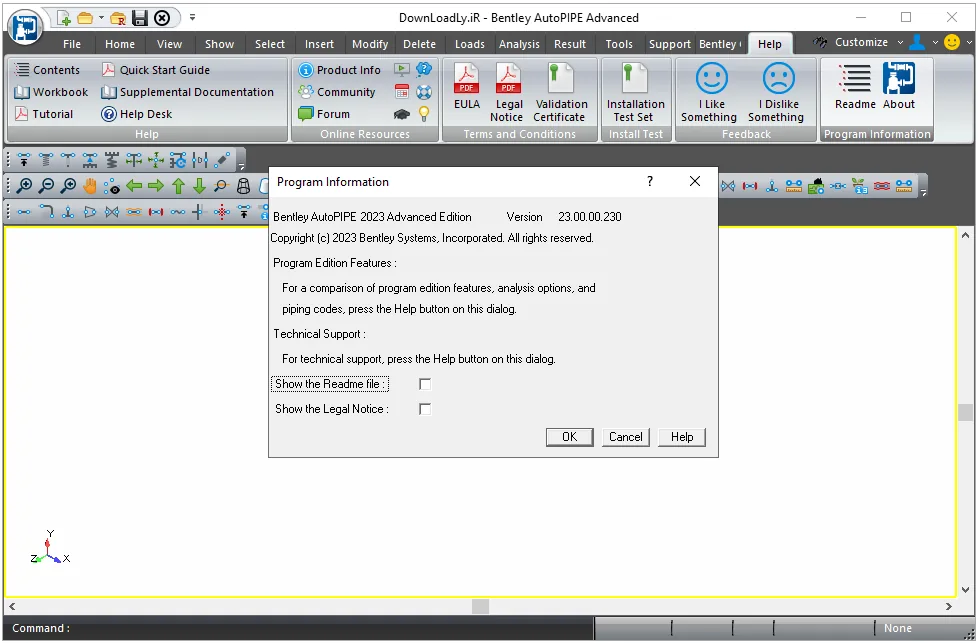978x643 pixels.
Task: Switch to the Home ribbon tab
Action: [x=120, y=44]
